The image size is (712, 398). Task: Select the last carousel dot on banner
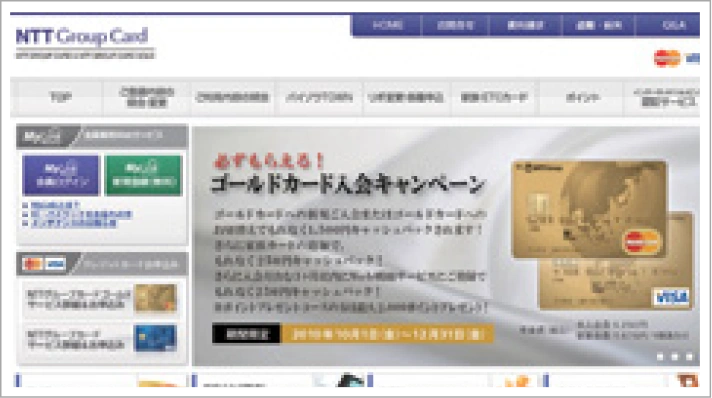(x=689, y=357)
